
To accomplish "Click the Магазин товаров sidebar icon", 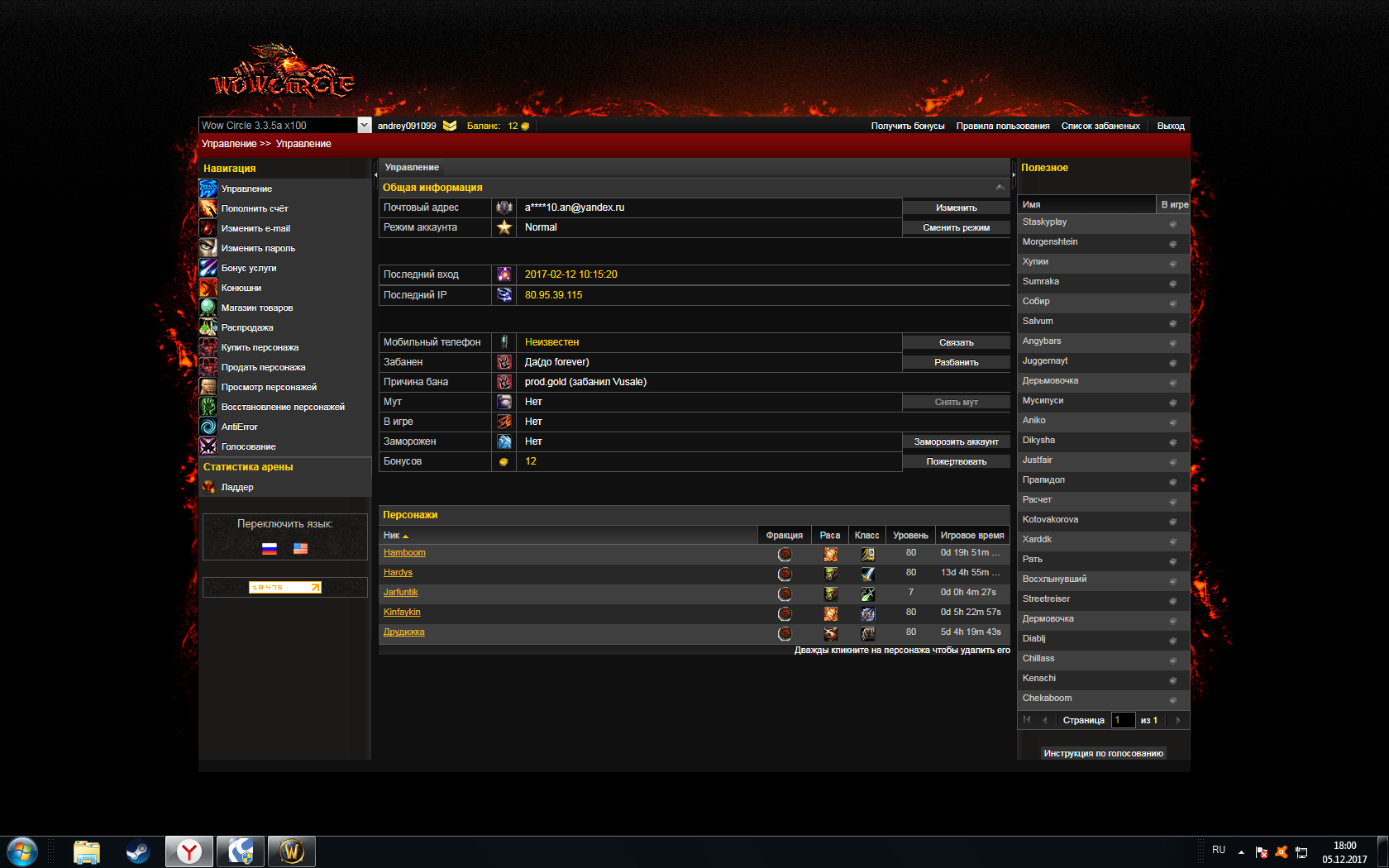I will click(208, 308).
